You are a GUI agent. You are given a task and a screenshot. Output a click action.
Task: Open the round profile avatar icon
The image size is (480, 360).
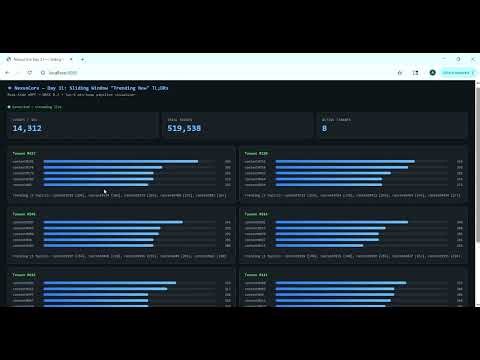click(x=432, y=73)
